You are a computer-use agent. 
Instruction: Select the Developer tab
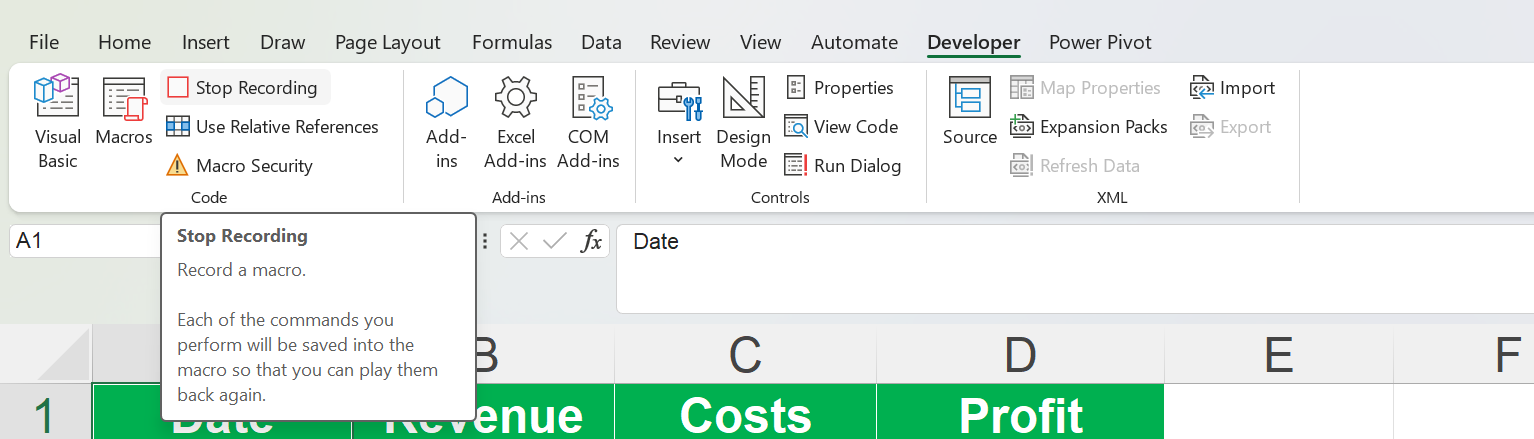(x=974, y=42)
